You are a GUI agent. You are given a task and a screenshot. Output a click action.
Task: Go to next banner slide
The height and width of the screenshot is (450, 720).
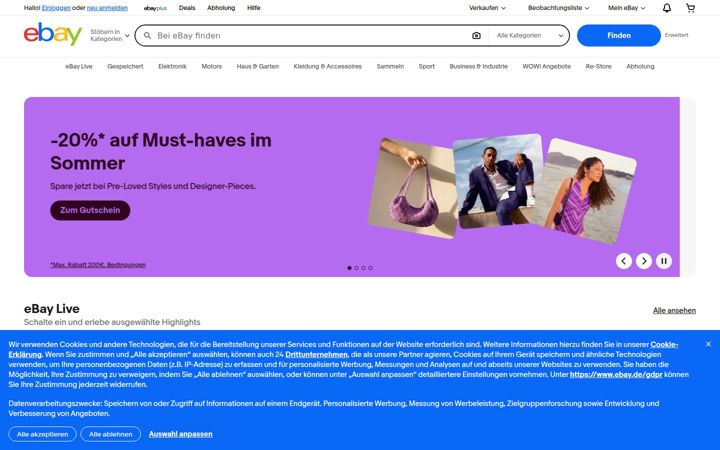click(x=644, y=261)
